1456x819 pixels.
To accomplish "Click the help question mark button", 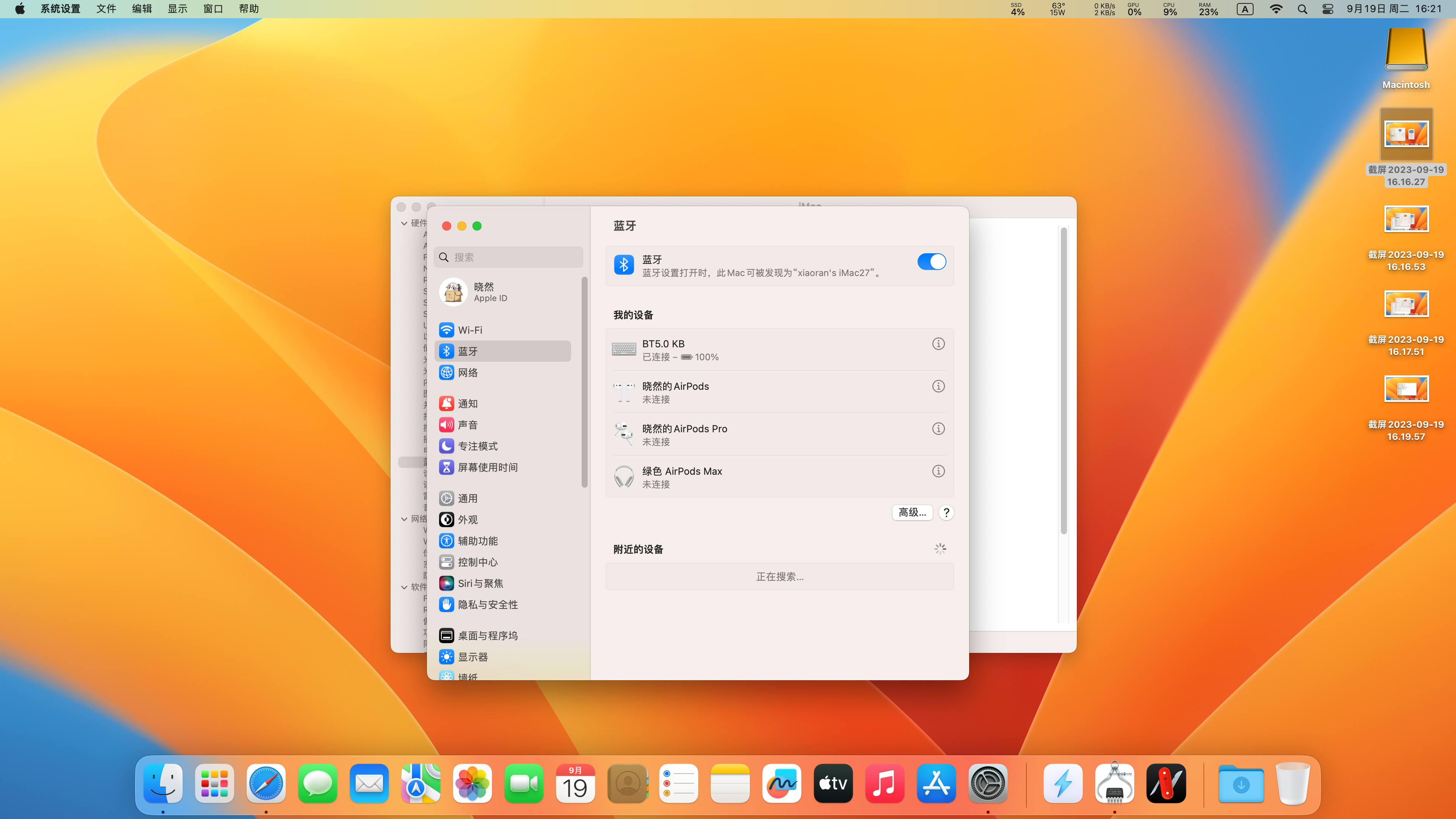I will click(x=946, y=512).
